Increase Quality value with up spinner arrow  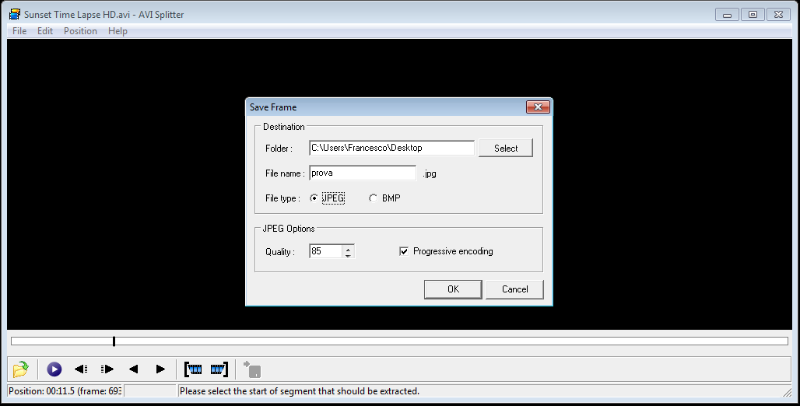(348, 247)
